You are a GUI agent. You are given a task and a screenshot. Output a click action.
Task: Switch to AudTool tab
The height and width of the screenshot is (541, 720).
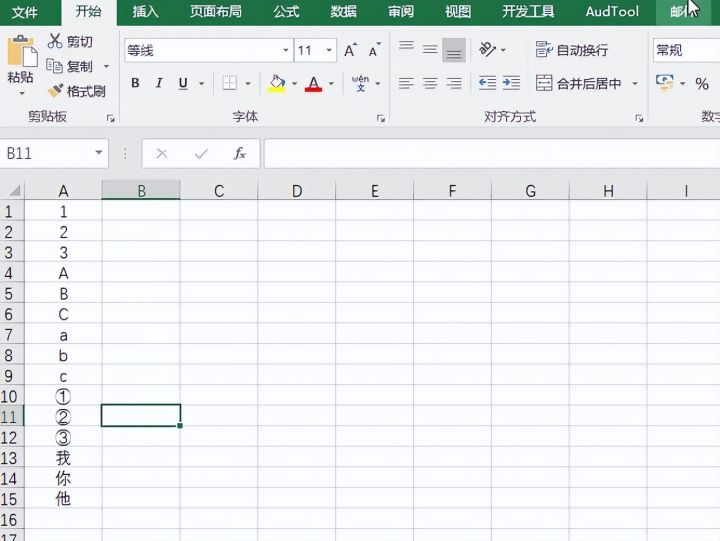pos(612,11)
